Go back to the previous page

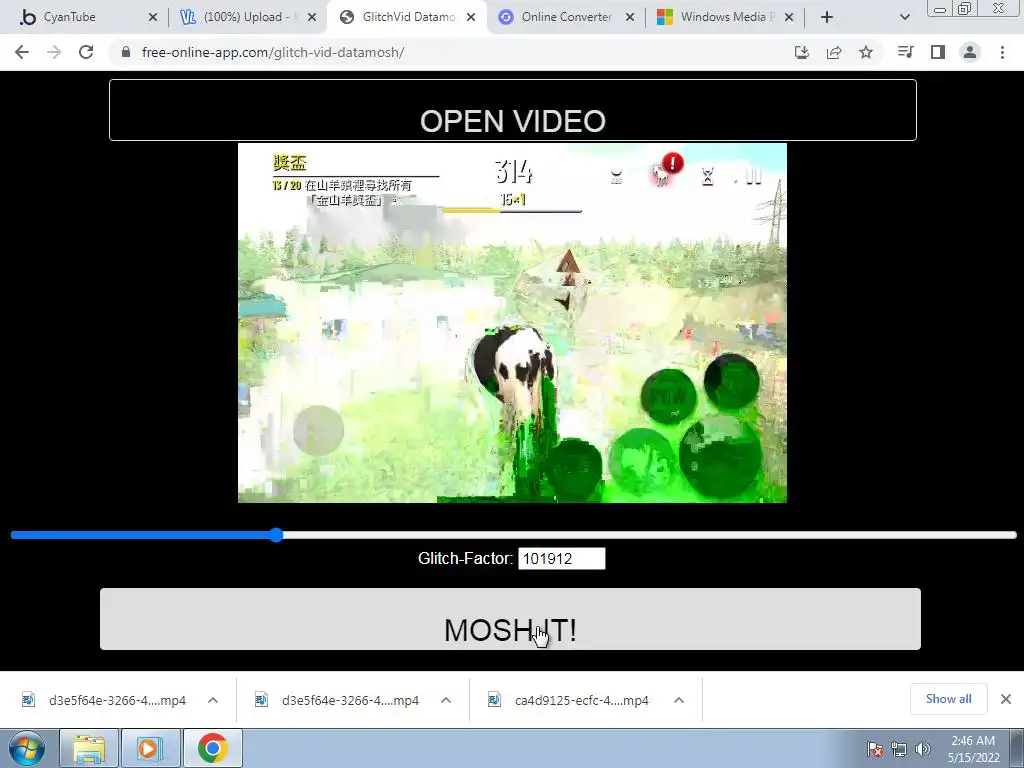(22, 52)
